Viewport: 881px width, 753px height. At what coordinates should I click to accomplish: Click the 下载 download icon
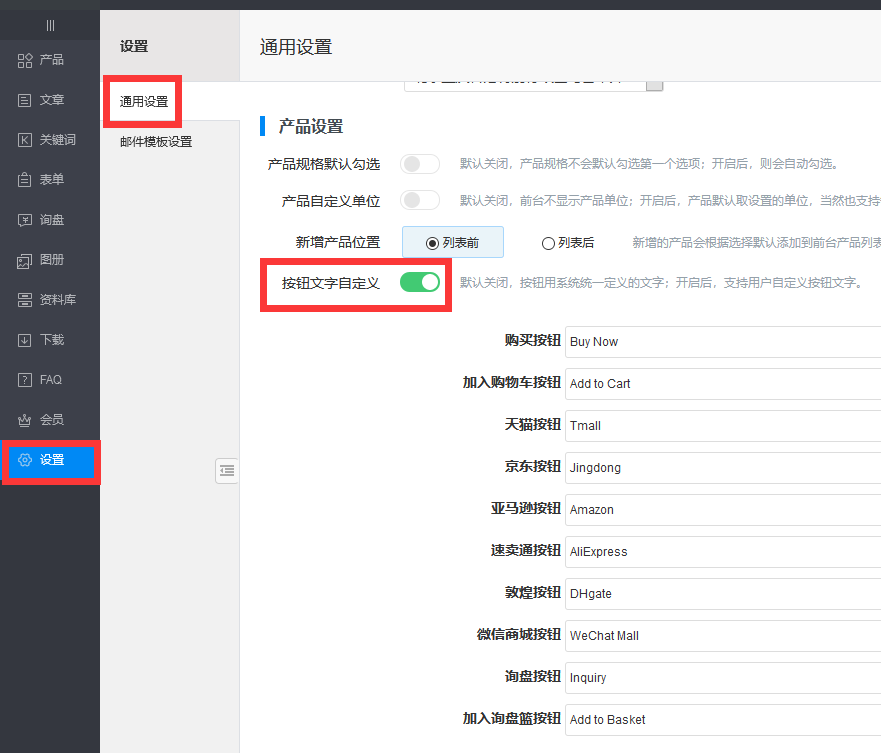coord(25,341)
